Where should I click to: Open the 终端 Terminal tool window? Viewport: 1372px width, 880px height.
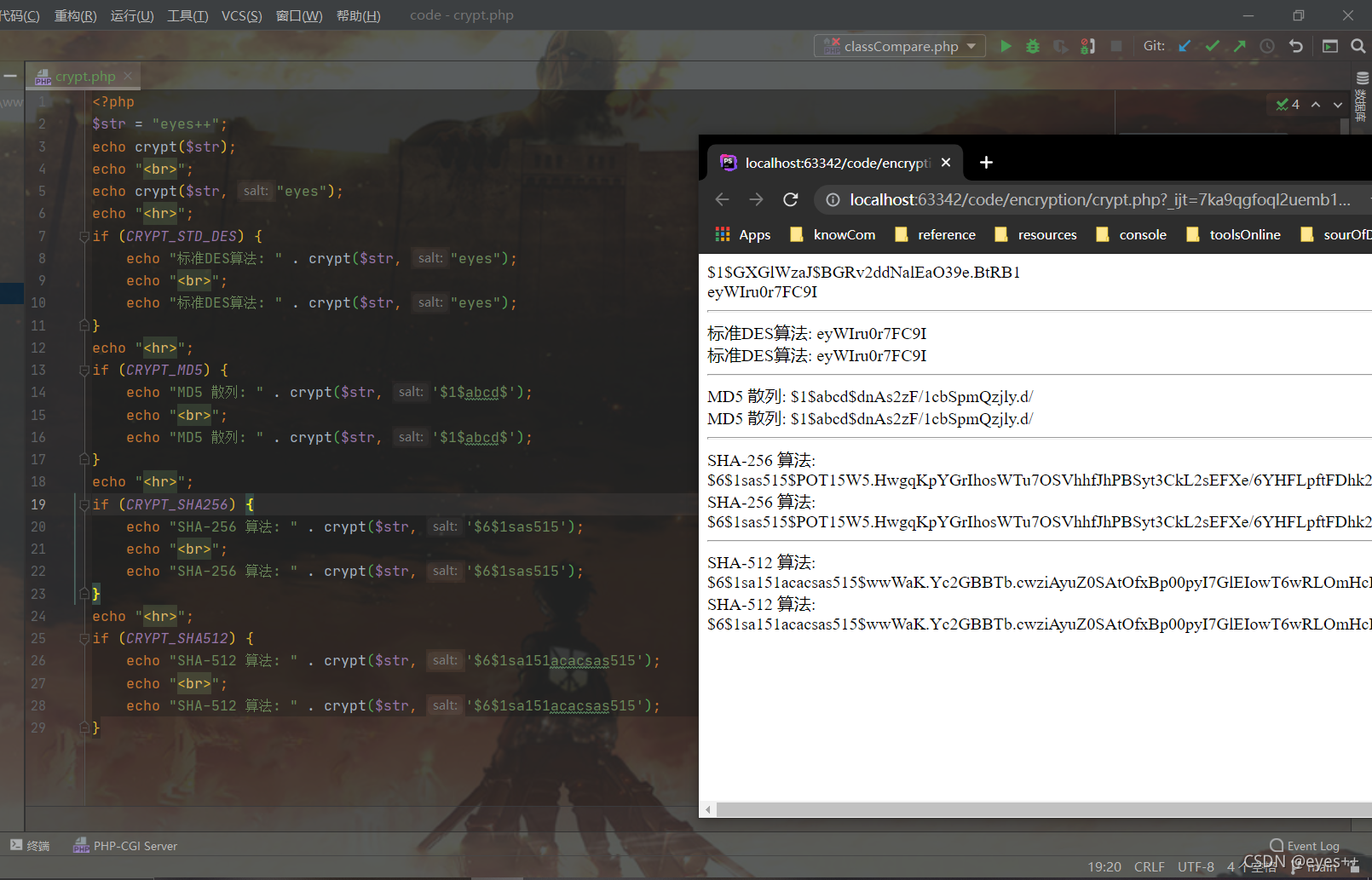30,845
